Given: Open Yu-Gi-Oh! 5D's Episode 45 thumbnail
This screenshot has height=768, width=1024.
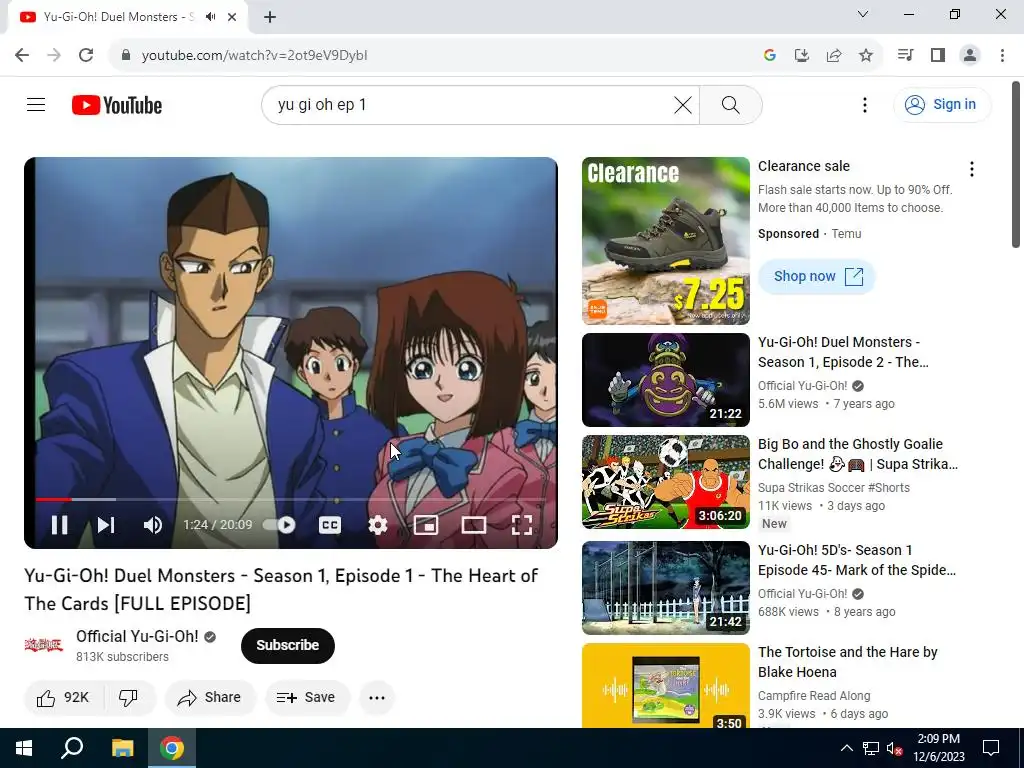Looking at the screenshot, I should [665, 588].
